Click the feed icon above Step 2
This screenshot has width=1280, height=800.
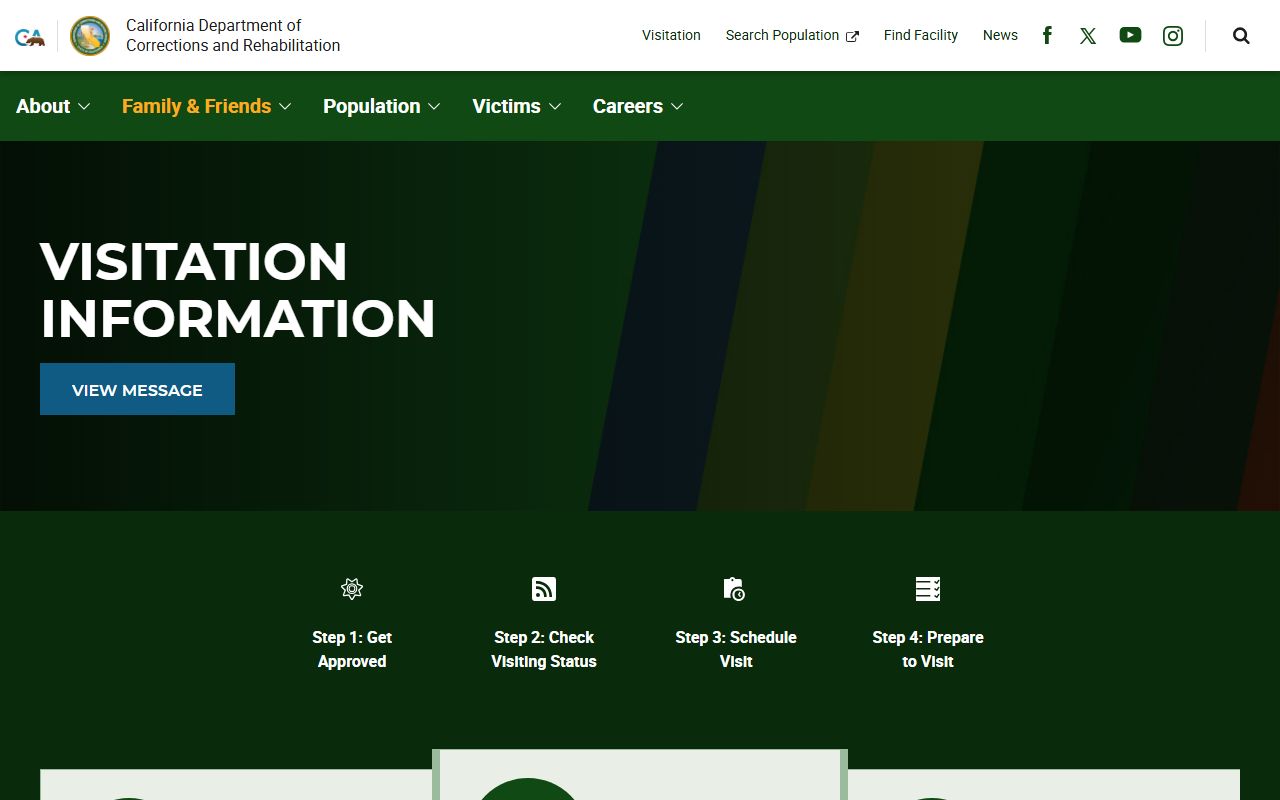pos(544,589)
